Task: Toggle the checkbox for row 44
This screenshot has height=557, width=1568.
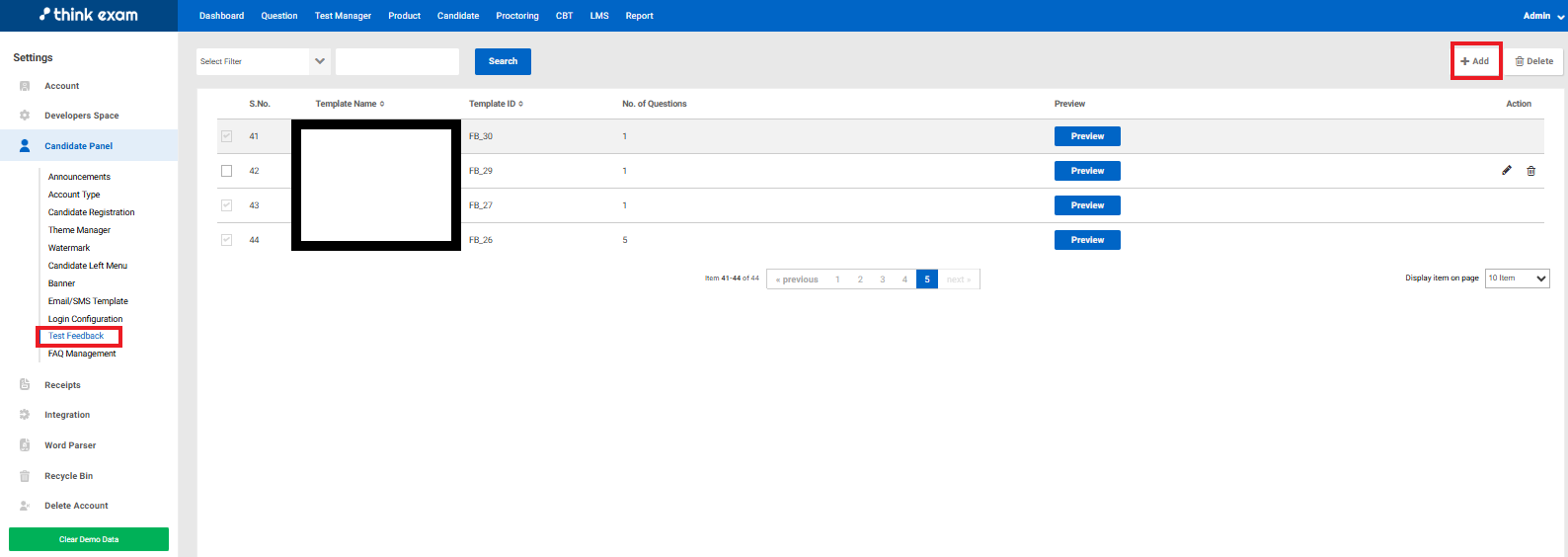Action: pos(226,240)
